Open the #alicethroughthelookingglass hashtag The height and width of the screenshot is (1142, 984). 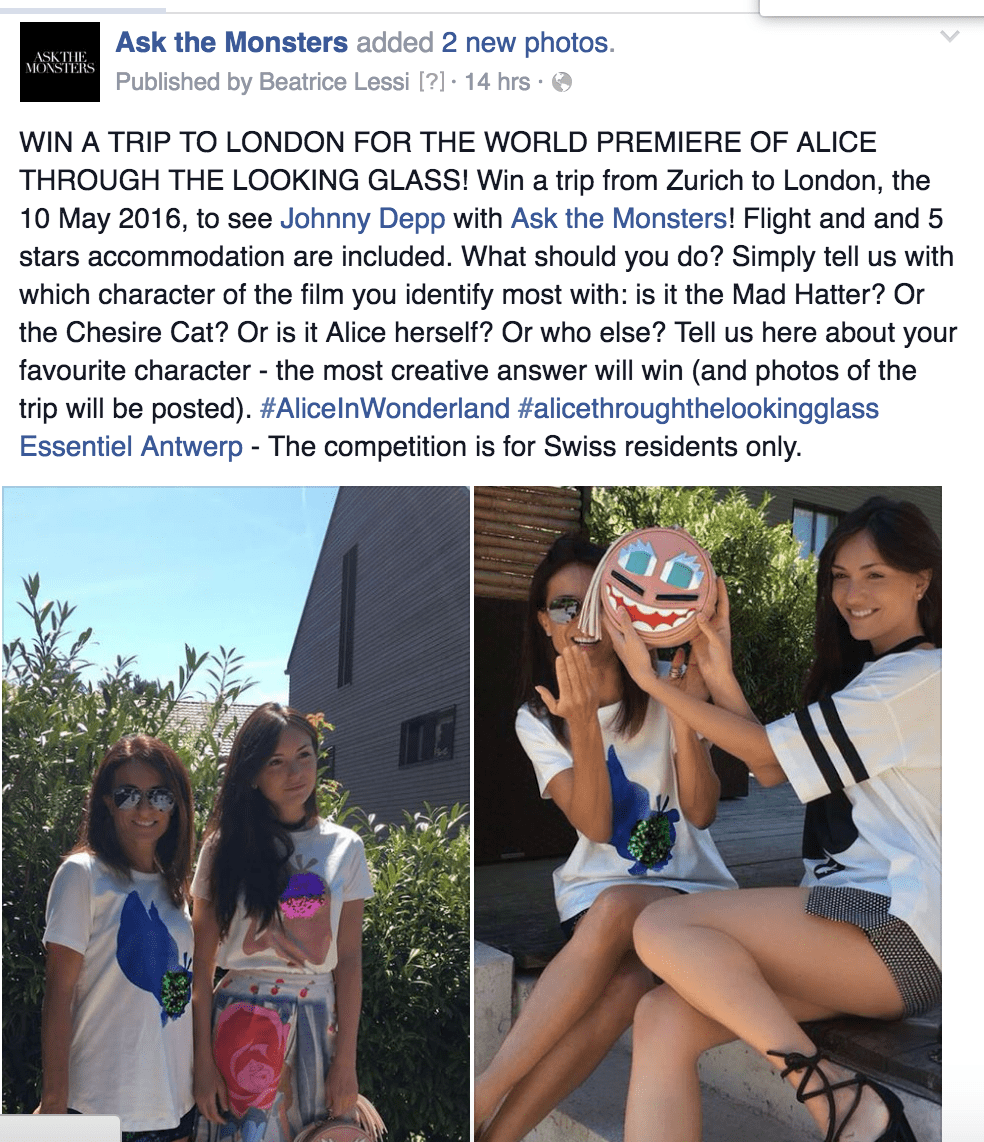698,408
